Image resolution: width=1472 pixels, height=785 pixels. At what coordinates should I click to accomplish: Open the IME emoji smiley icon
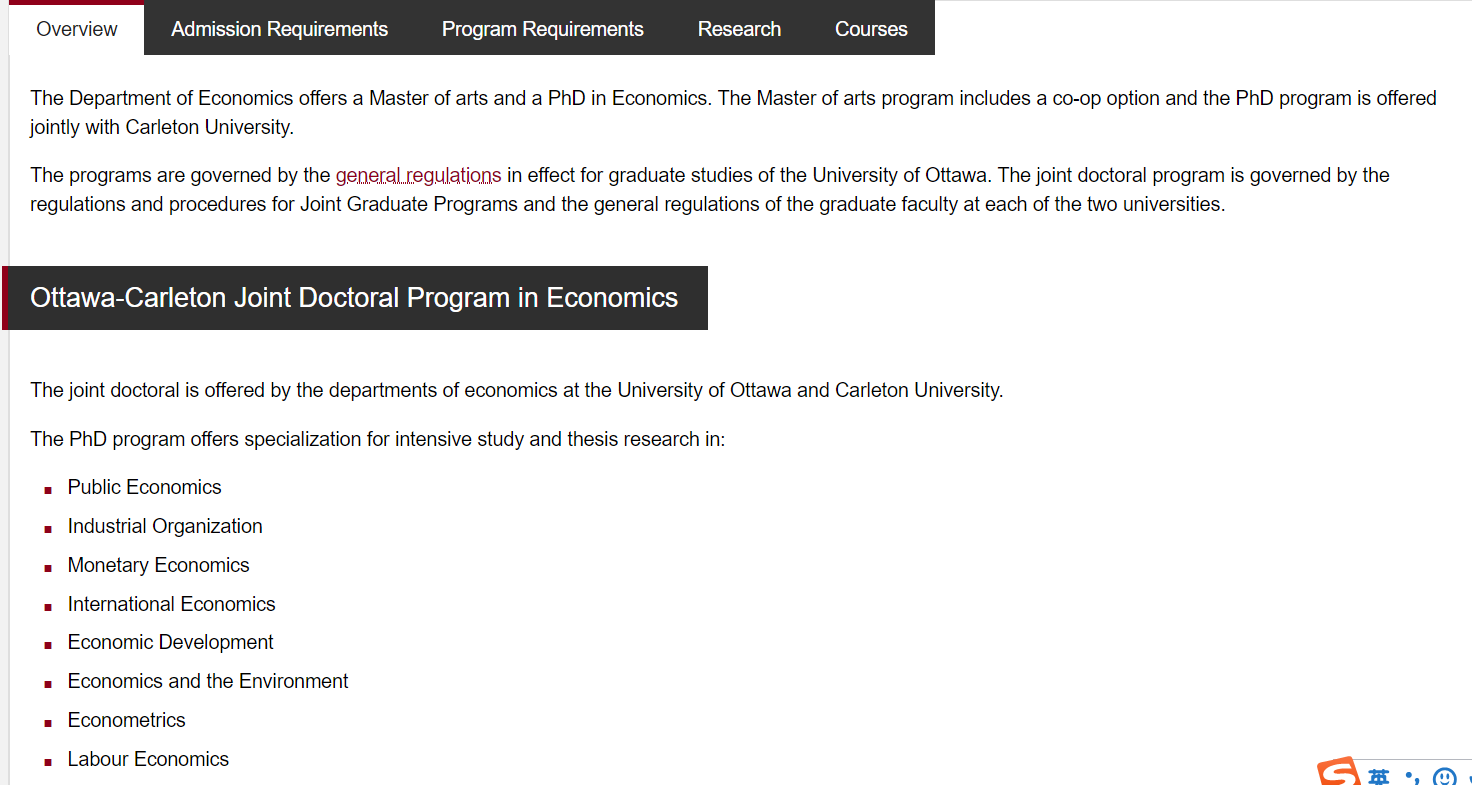(1444, 777)
